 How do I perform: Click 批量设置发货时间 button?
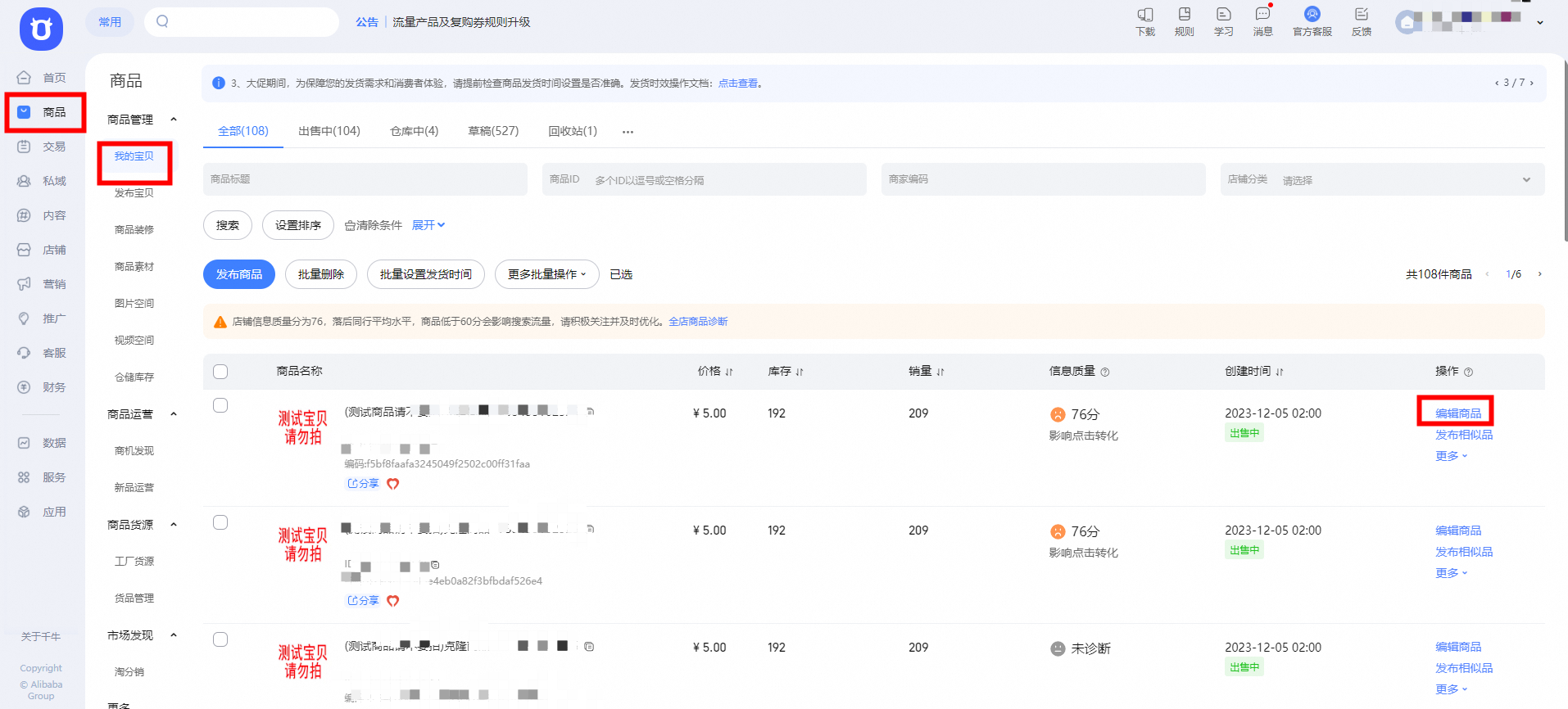tap(426, 274)
